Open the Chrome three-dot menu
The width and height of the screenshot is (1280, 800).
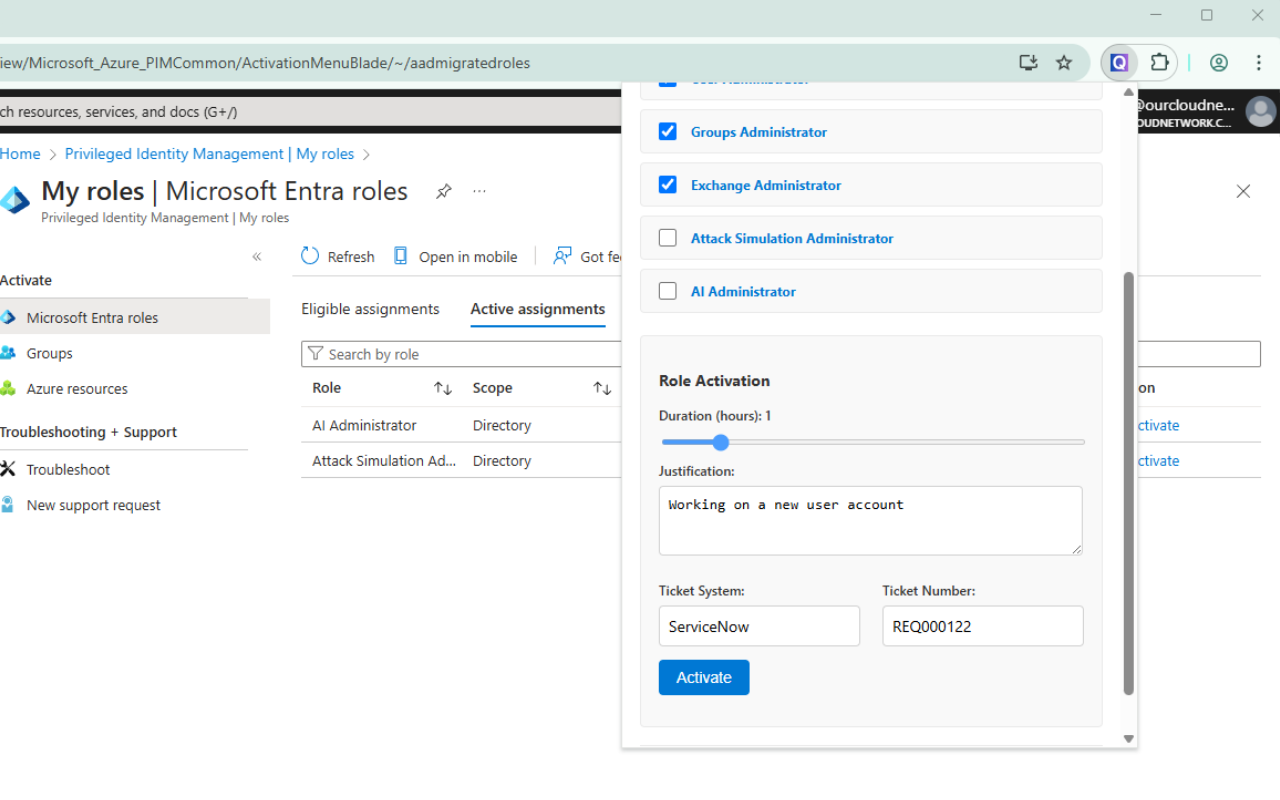[1259, 63]
